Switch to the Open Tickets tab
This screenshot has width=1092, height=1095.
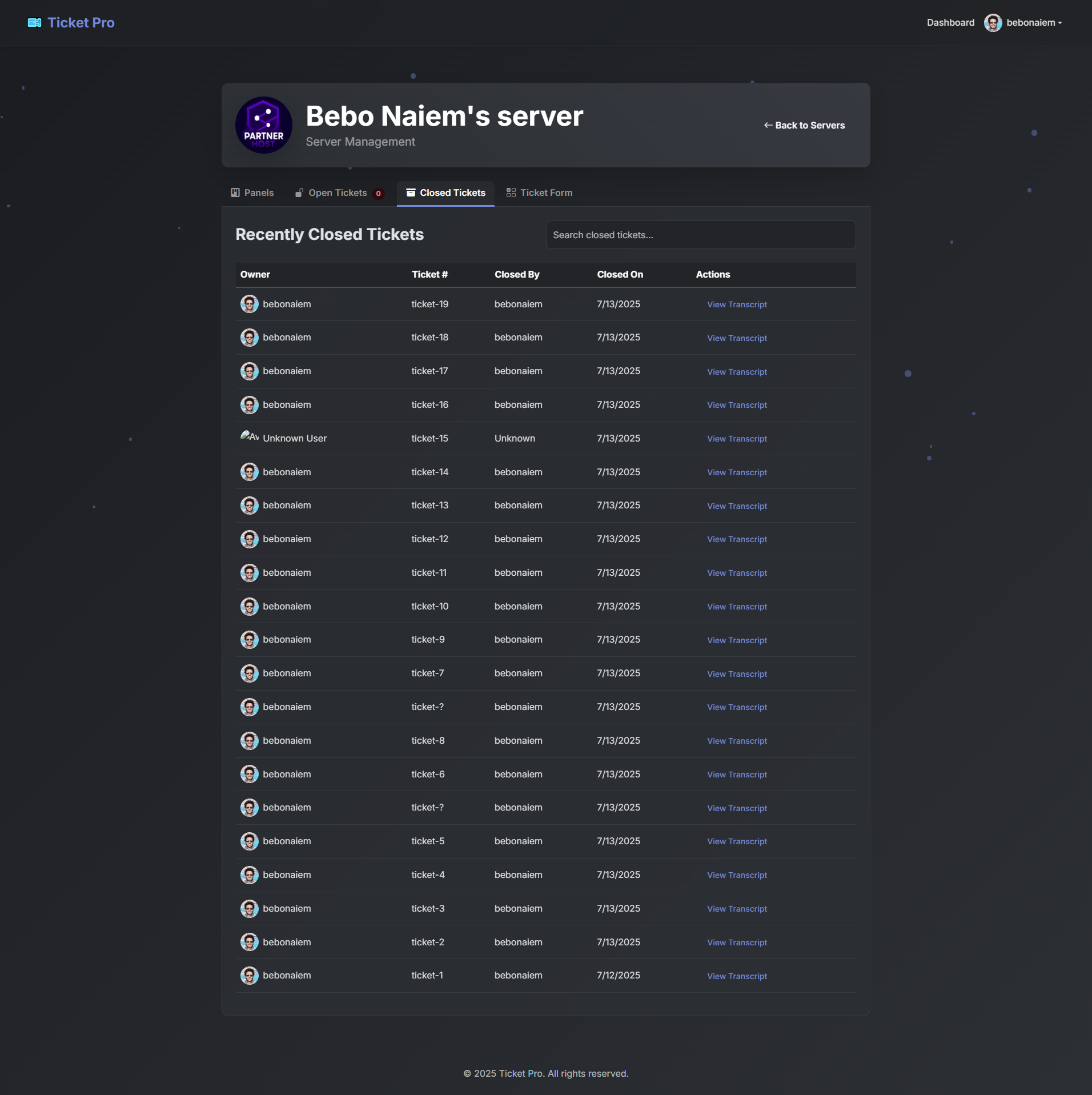(338, 193)
